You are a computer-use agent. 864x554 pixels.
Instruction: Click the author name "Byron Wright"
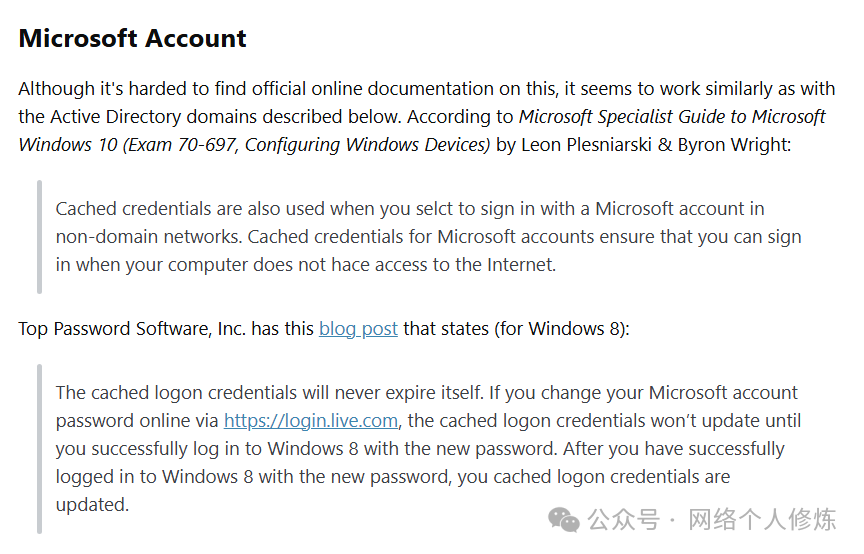732,145
